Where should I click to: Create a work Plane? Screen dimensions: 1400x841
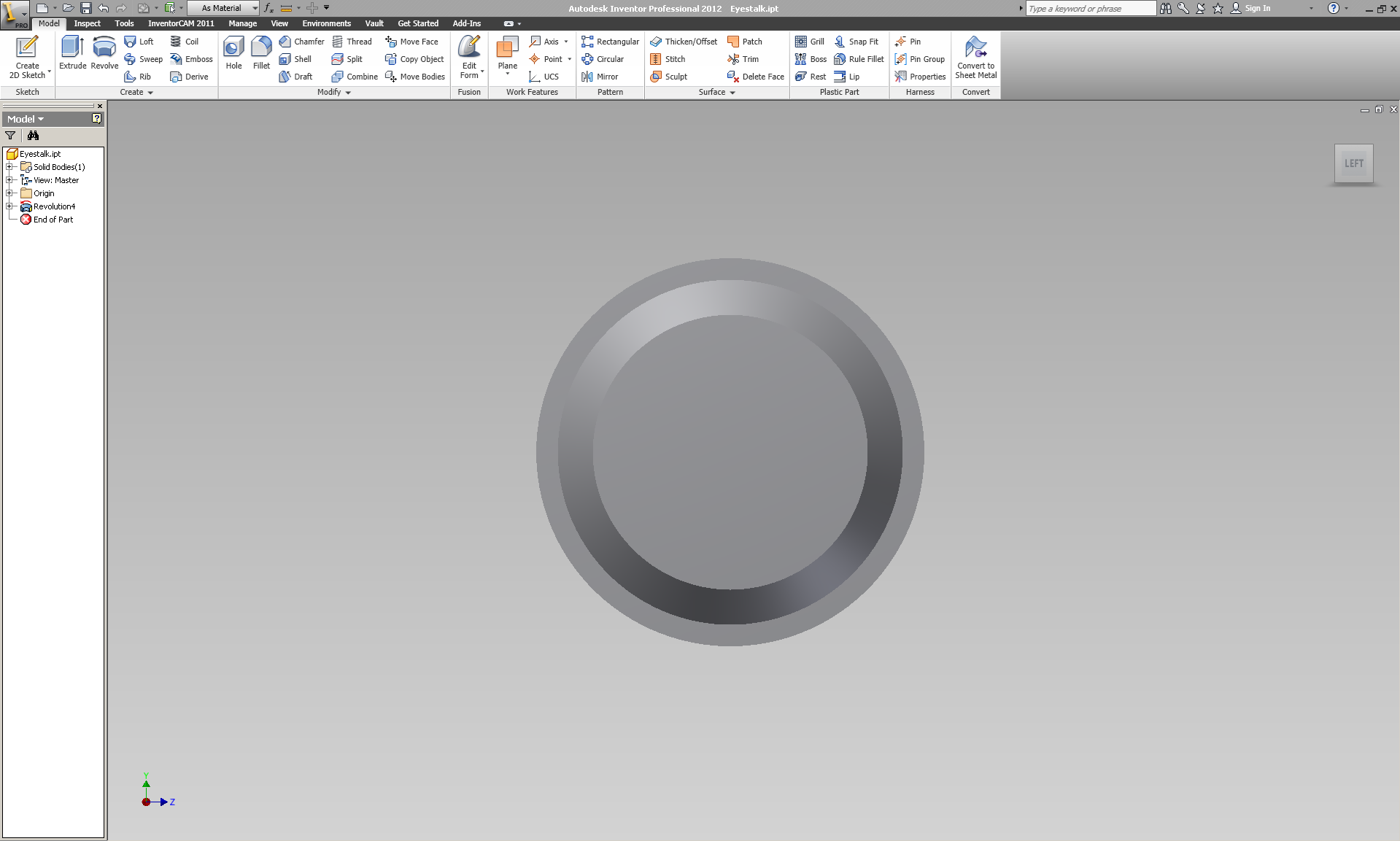pyautogui.click(x=507, y=55)
